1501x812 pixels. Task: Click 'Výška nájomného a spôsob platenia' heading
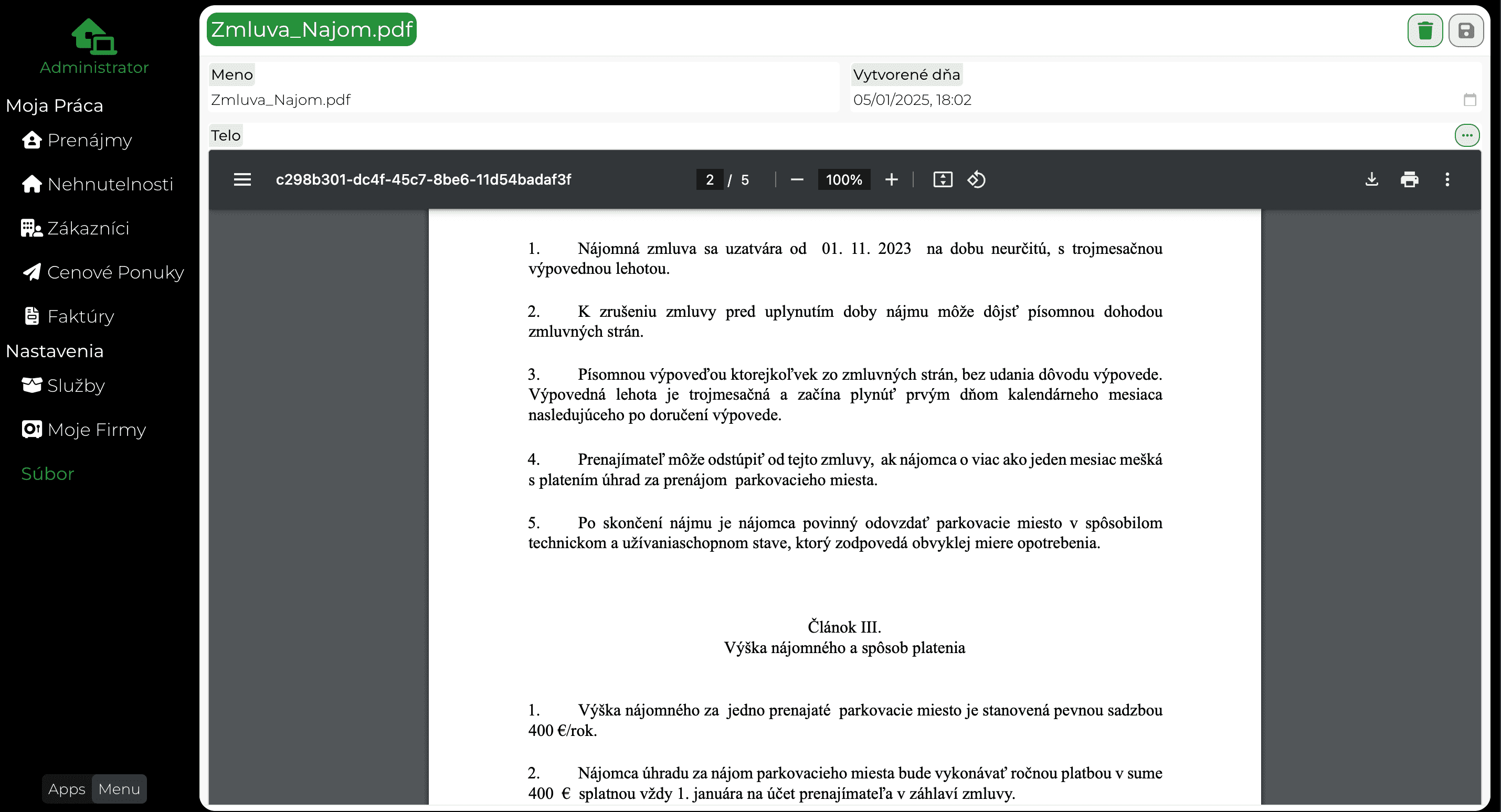844,648
